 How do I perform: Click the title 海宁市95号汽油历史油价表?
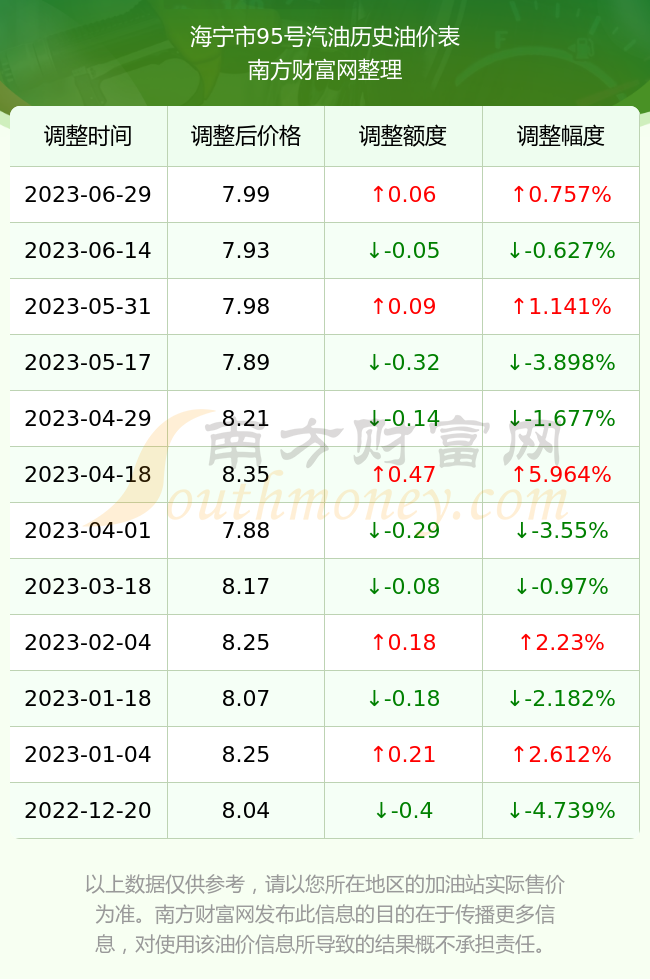pyautogui.click(x=325, y=37)
